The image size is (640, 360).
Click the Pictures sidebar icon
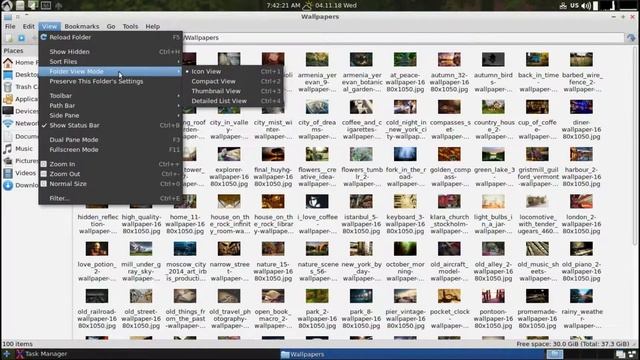[8, 161]
